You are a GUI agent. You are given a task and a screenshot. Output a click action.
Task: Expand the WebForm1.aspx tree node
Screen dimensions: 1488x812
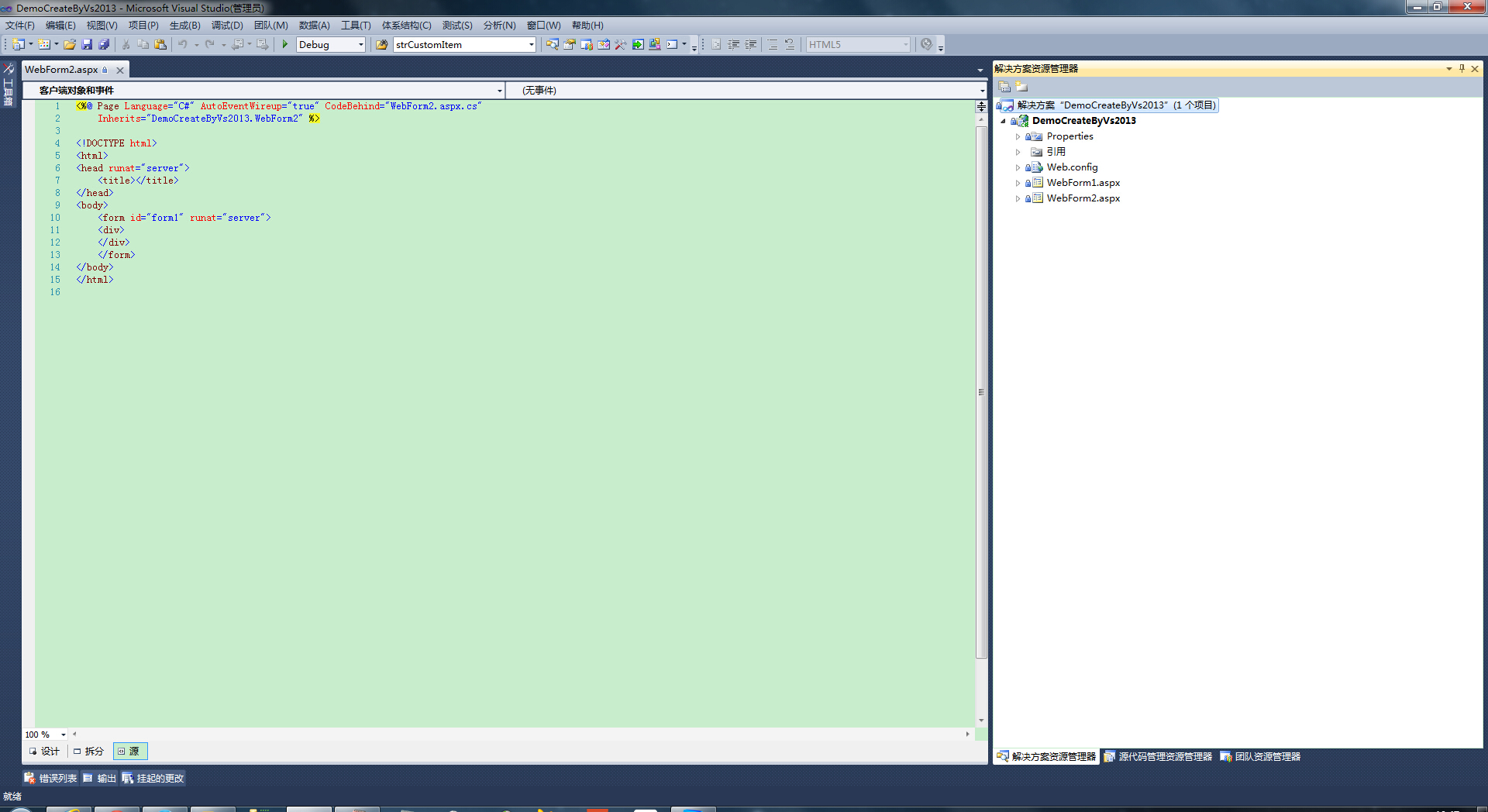pos(1018,183)
